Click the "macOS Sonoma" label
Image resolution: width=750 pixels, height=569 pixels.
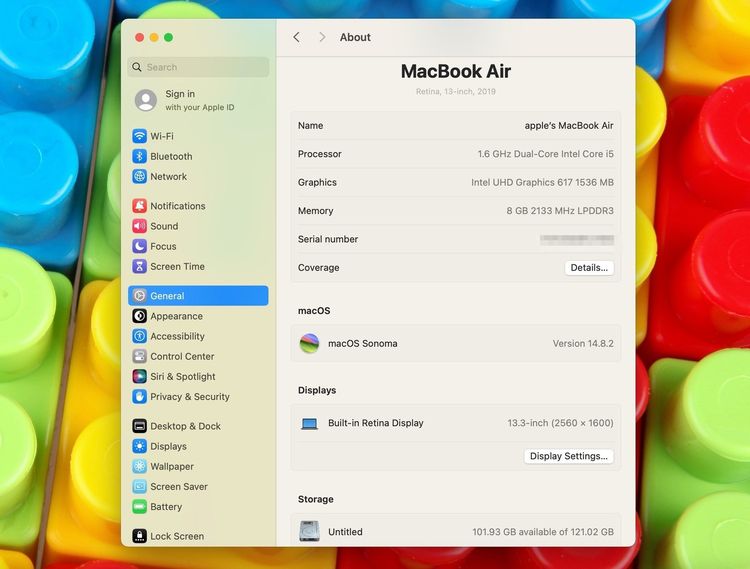pos(363,344)
